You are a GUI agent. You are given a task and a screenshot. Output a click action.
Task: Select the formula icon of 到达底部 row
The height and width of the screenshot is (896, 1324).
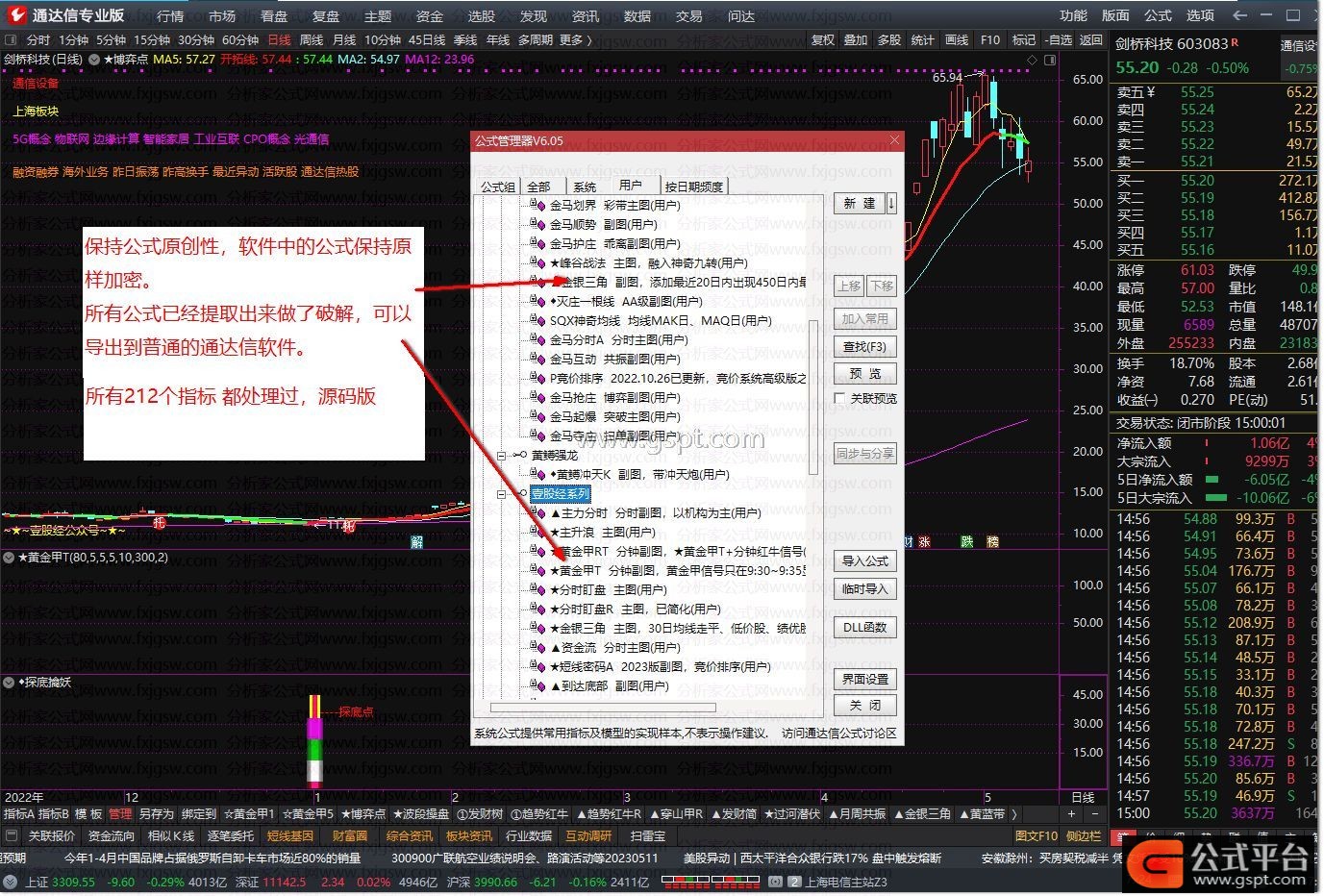pyautogui.click(x=537, y=685)
